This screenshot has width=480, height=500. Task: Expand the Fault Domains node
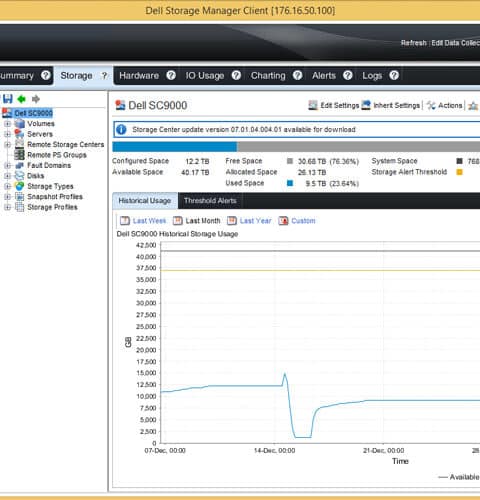7,165
